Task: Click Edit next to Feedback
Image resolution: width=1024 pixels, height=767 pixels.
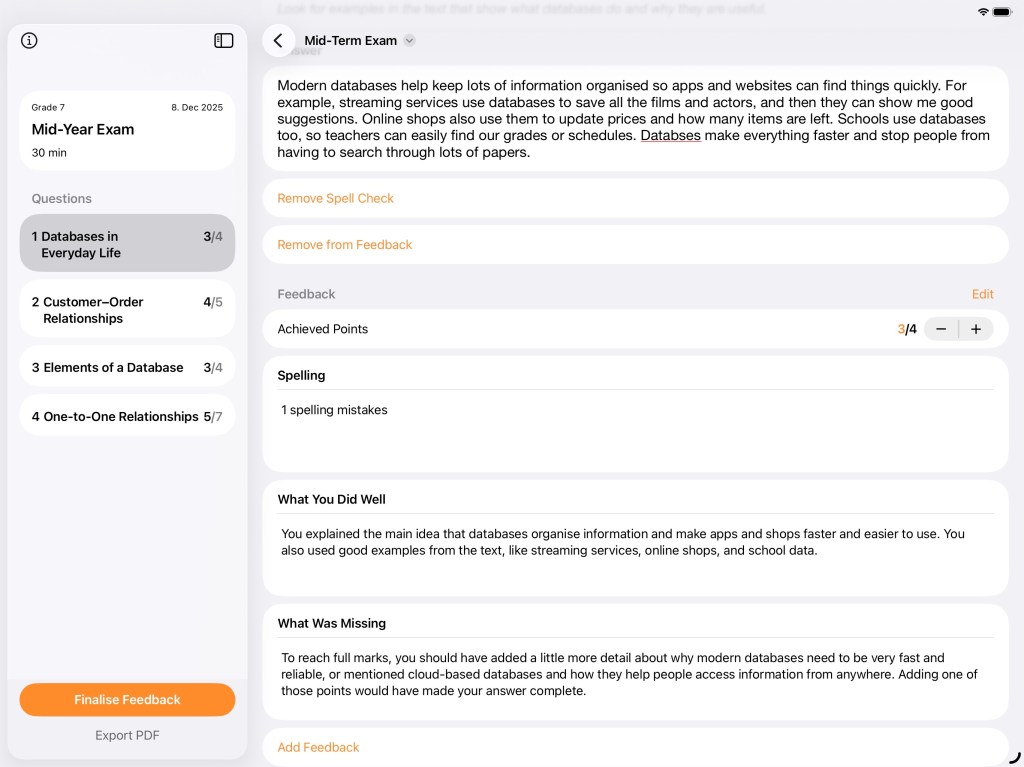Action: tap(982, 294)
